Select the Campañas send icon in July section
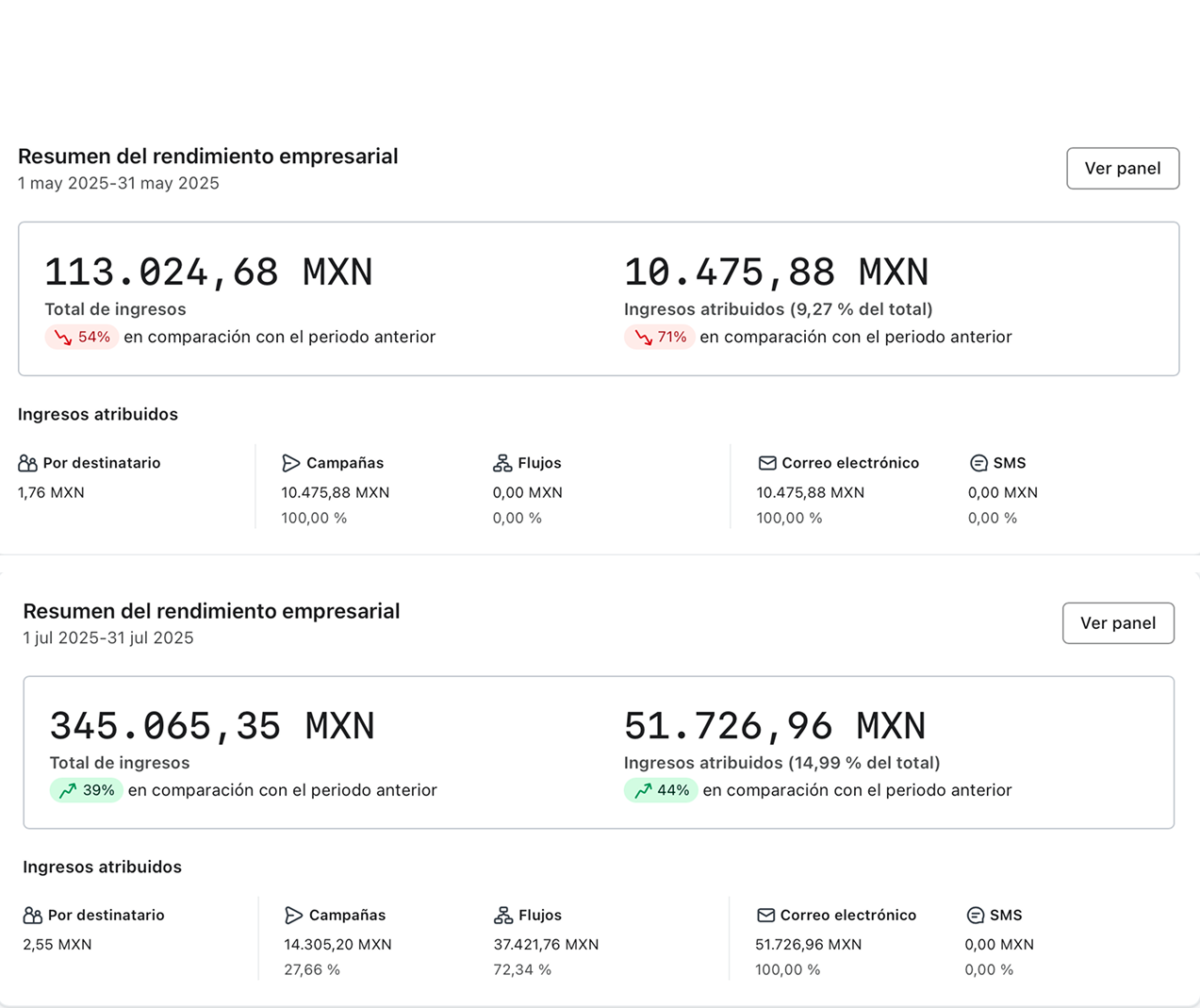This screenshot has width=1200, height=1008. click(x=294, y=916)
